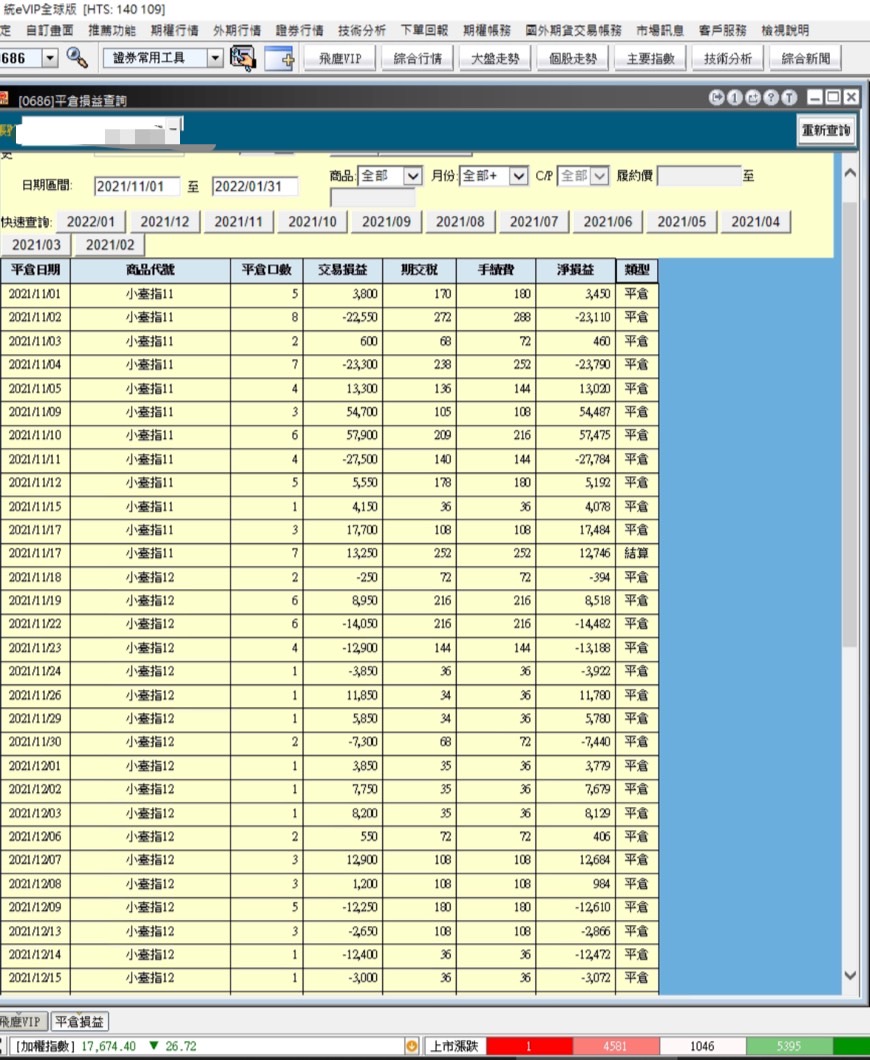This screenshot has height=1060, width=870.
Task: Click the screen capture icon on the toolbar
Action: (x=242, y=58)
